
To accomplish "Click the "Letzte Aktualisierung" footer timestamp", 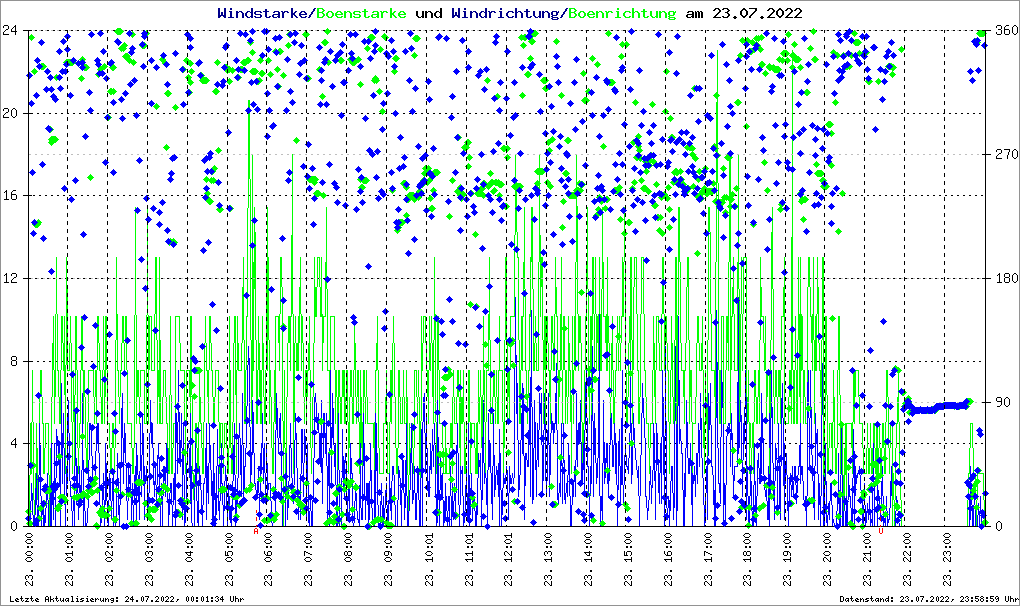I will tap(127, 599).
